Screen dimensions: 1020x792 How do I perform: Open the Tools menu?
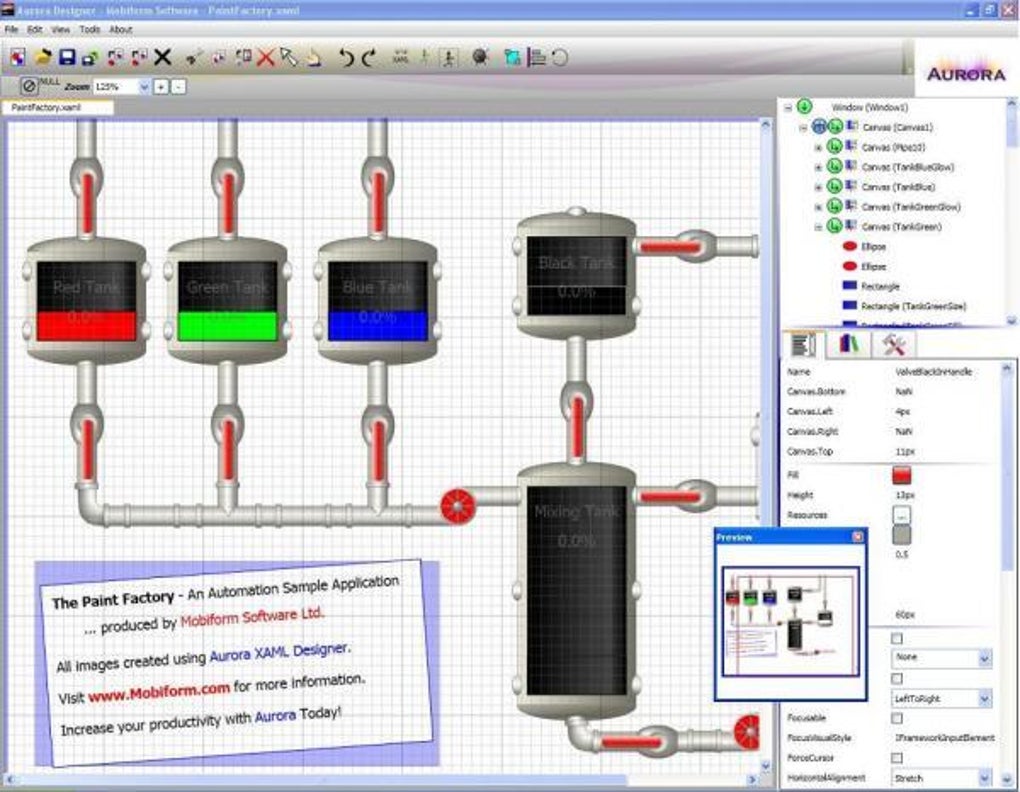pos(90,29)
